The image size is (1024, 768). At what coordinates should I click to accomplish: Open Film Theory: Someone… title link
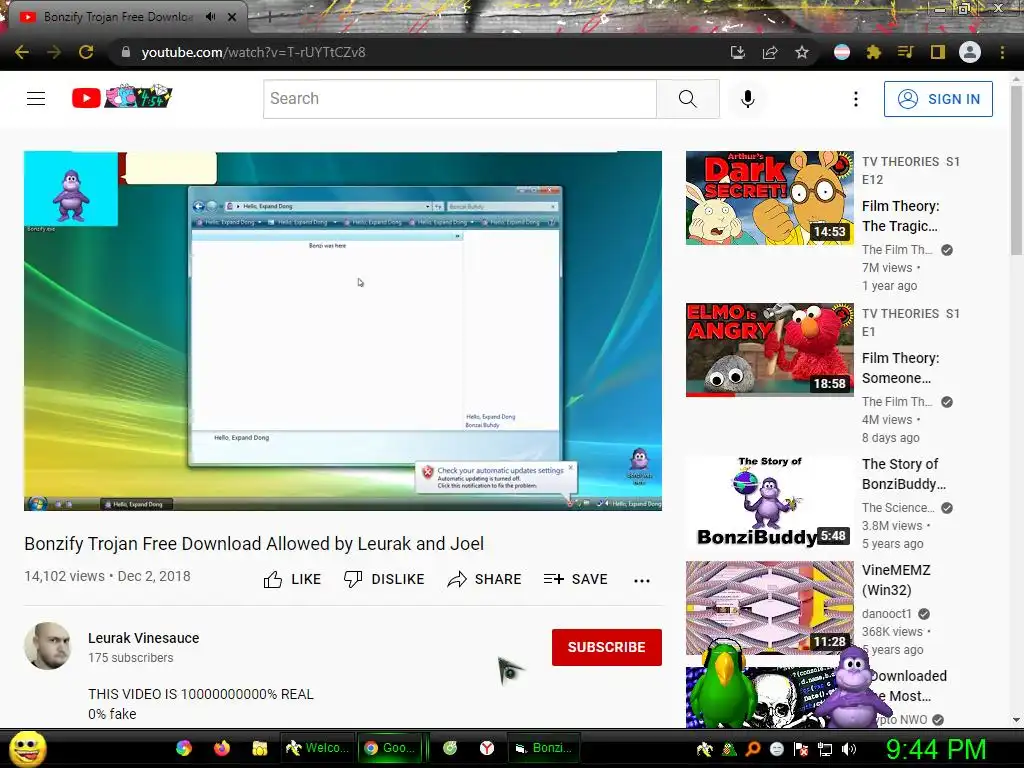(901, 368)
